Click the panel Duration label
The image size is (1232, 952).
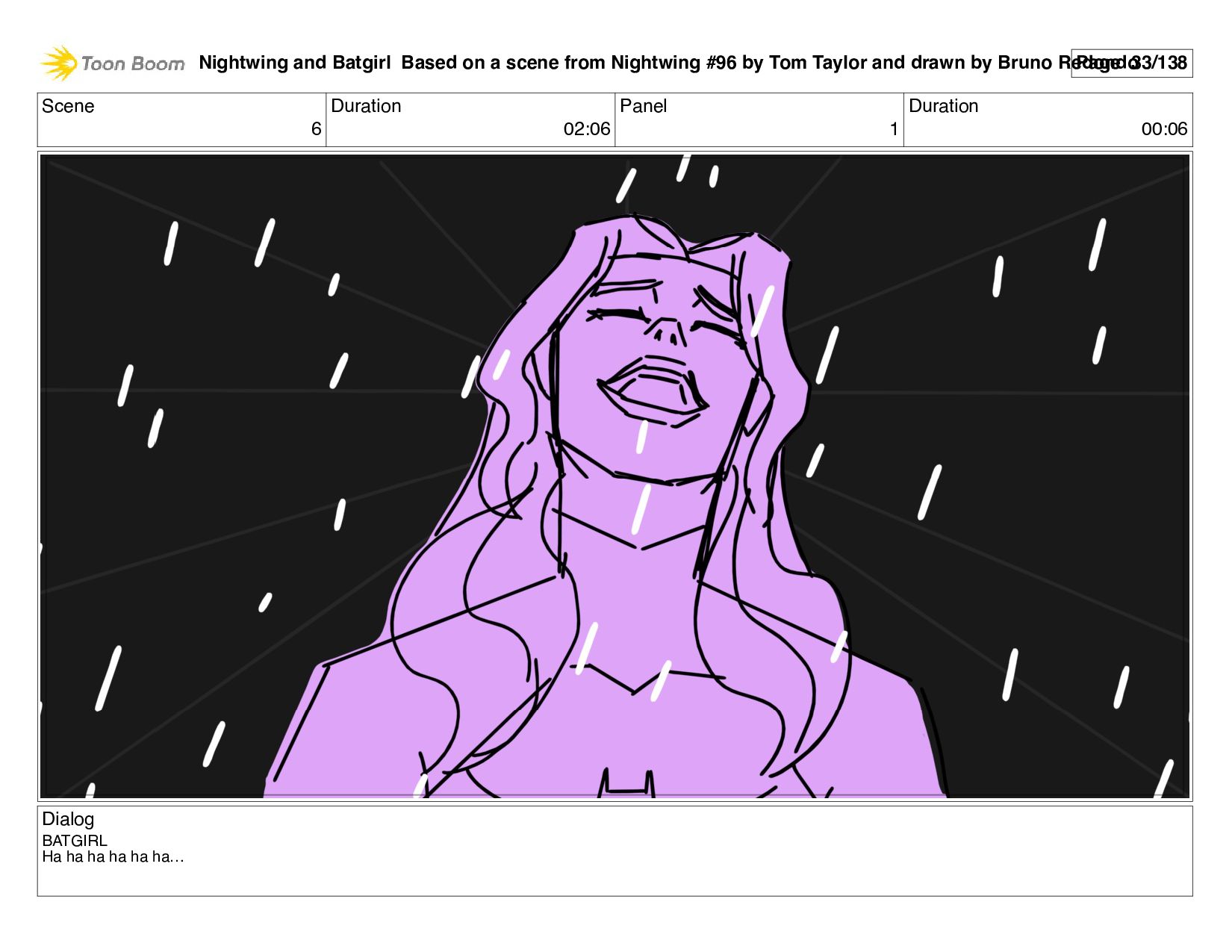pos(943,106)
